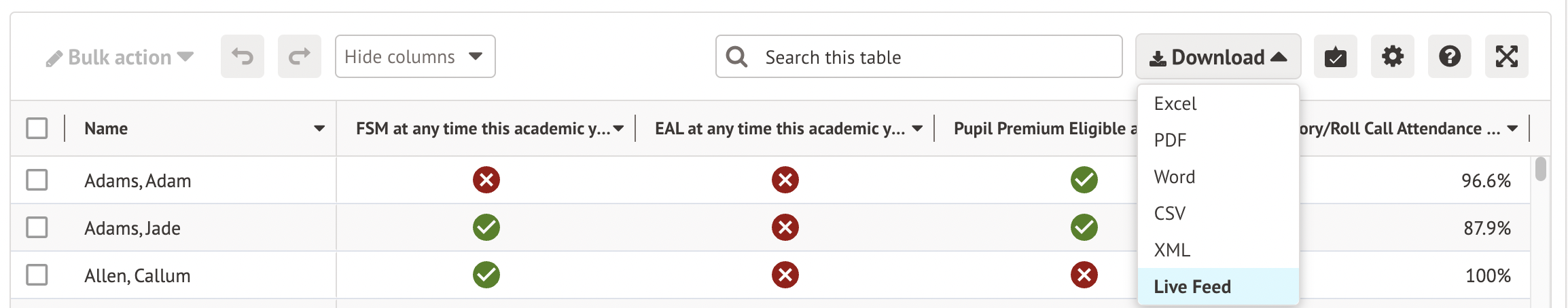This screenshot has width=1568, height=308.
Task: Tick the select-all header checkbox
Action: (37, 128)
